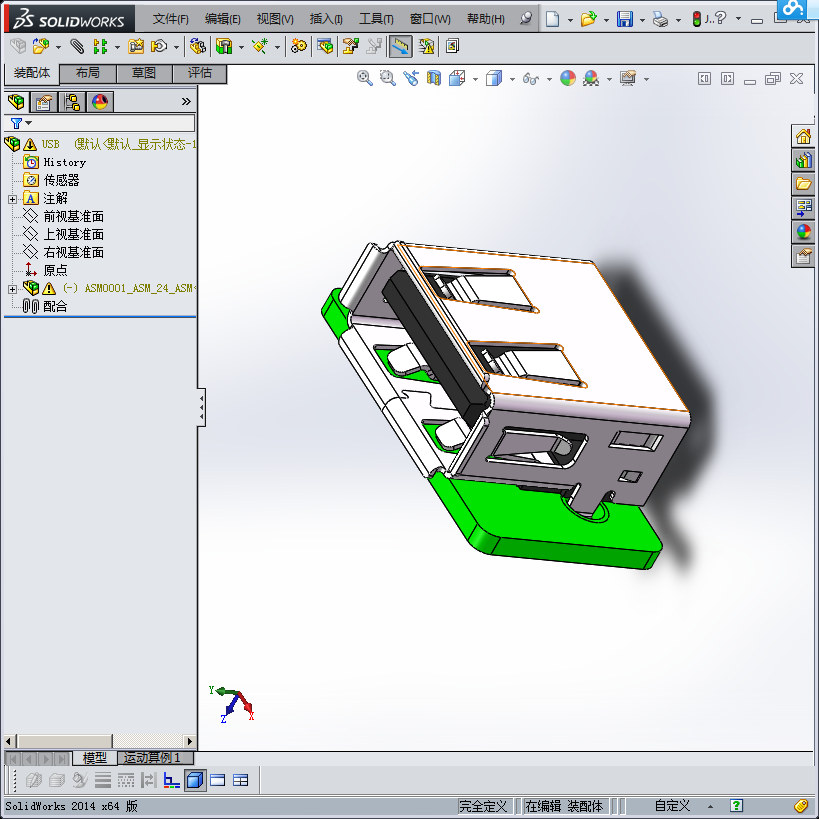Click the Mate paperclip icon on toolbar

pyautogui.click(x=76, y=47)
